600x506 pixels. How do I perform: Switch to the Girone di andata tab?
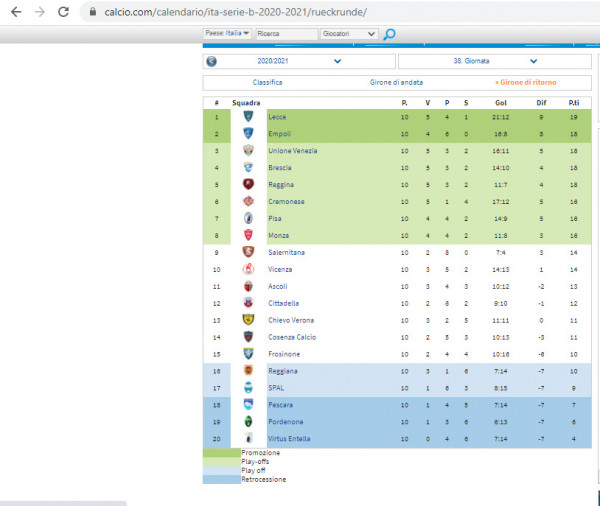click(396, 82)
